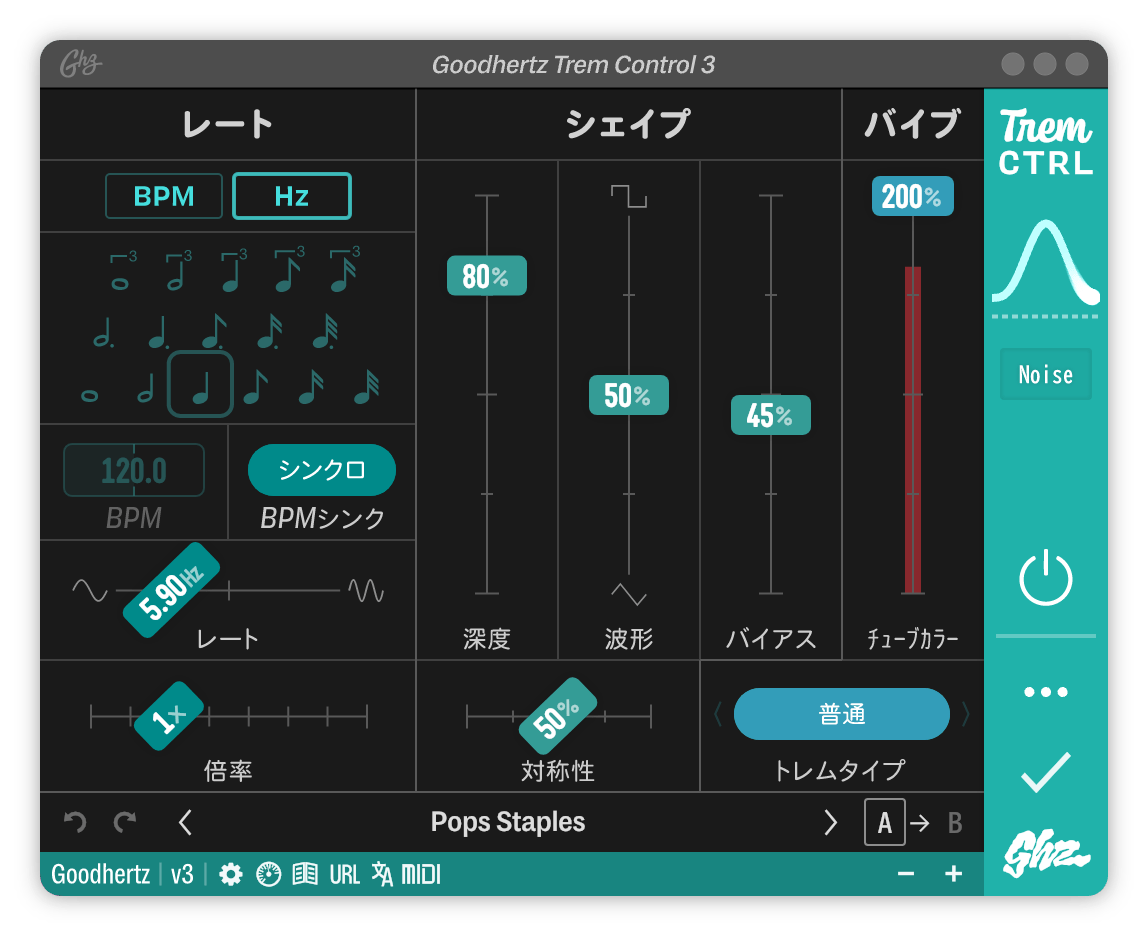This screenshot has height=936, width=1148.
Task: Click the URL icon in the bottom bar
Action: 344,874
